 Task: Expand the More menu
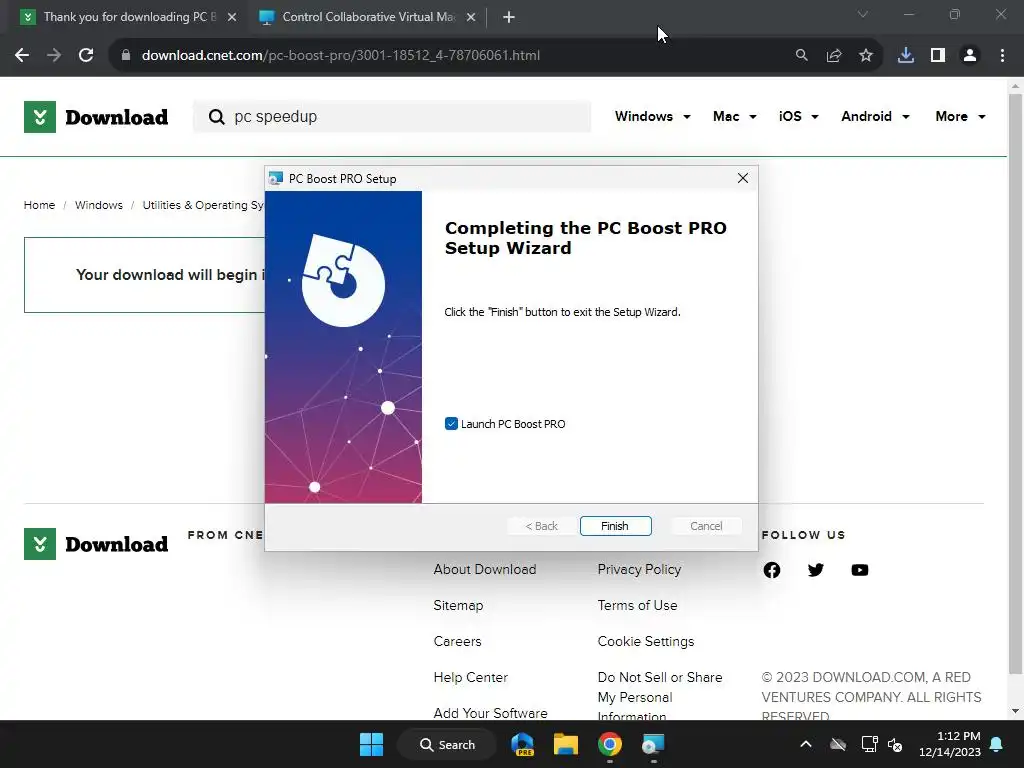point(960,116)
